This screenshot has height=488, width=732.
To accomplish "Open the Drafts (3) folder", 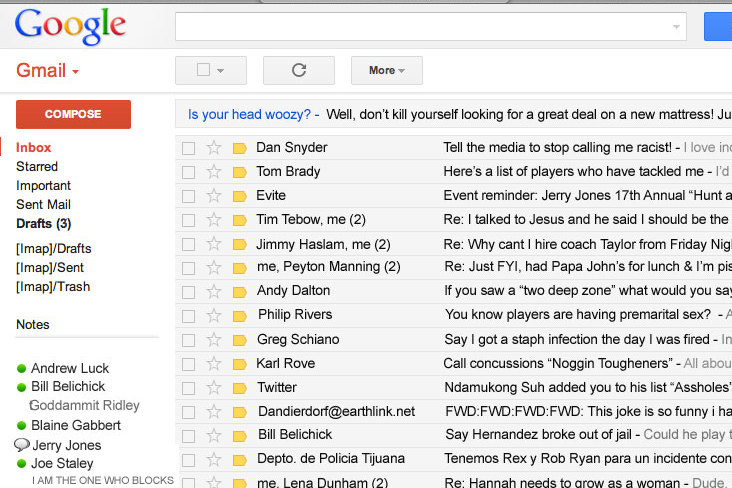I will 43,224.
